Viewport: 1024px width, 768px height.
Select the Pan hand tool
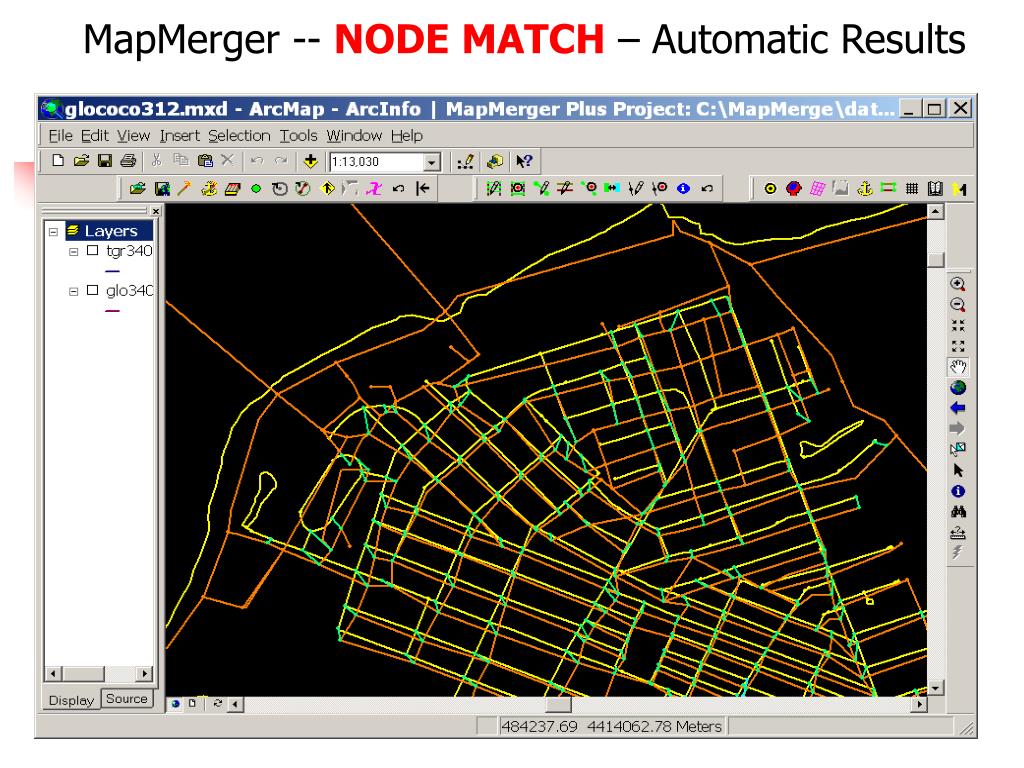(x=958, y=367)
